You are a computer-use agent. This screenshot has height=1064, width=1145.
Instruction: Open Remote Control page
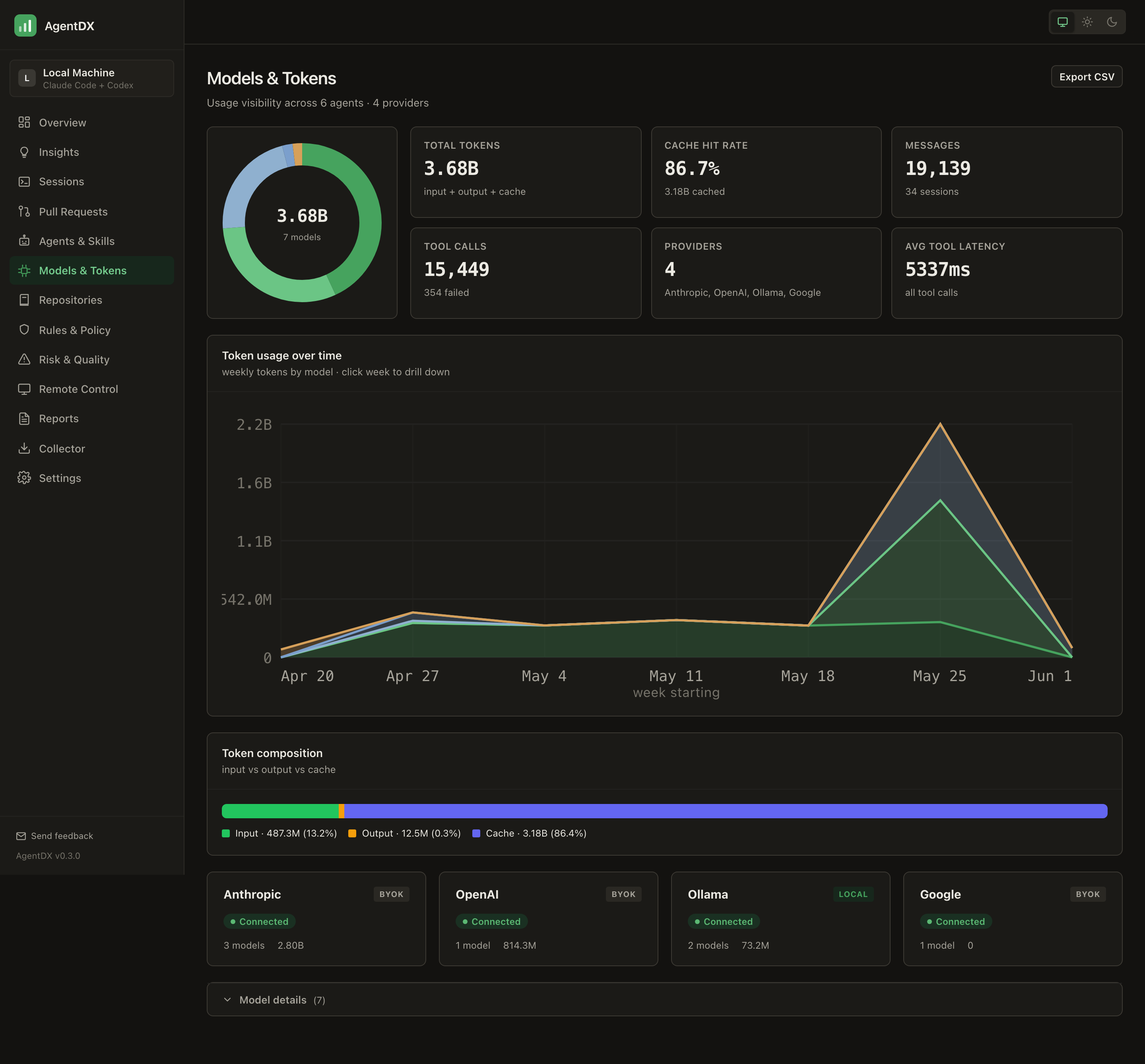coord(91,388)
